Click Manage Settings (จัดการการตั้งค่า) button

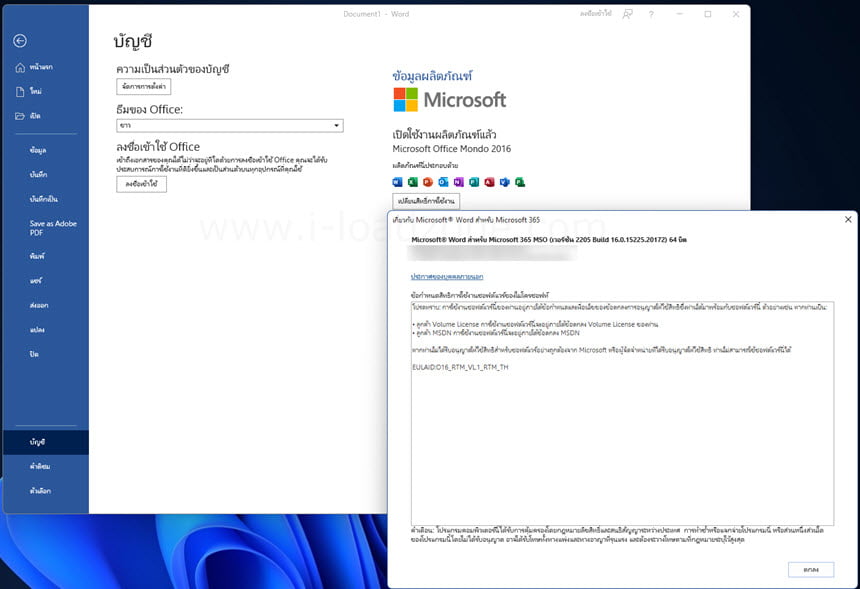pyautogui.click(x=144, y=87)
